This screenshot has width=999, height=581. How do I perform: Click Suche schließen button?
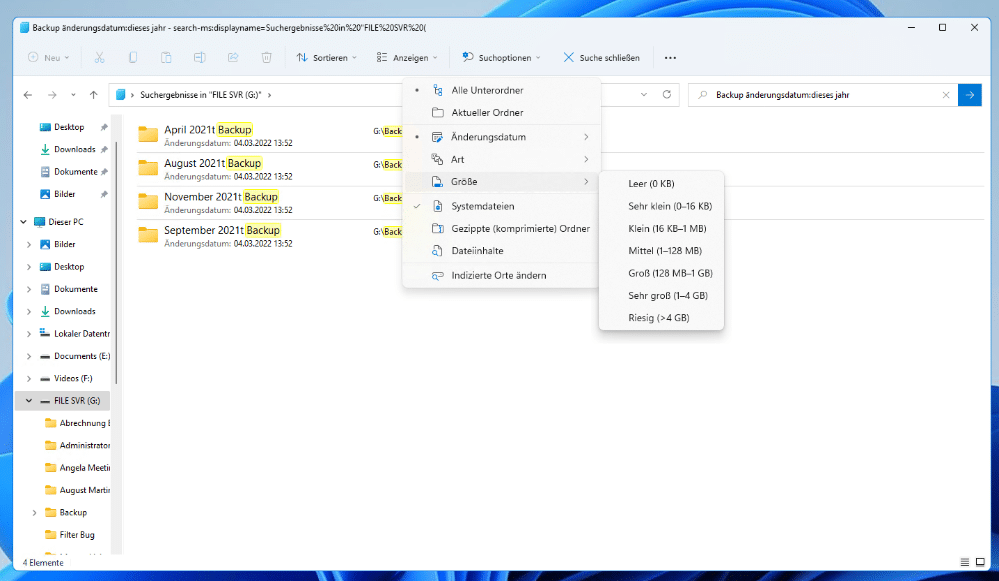601,58
